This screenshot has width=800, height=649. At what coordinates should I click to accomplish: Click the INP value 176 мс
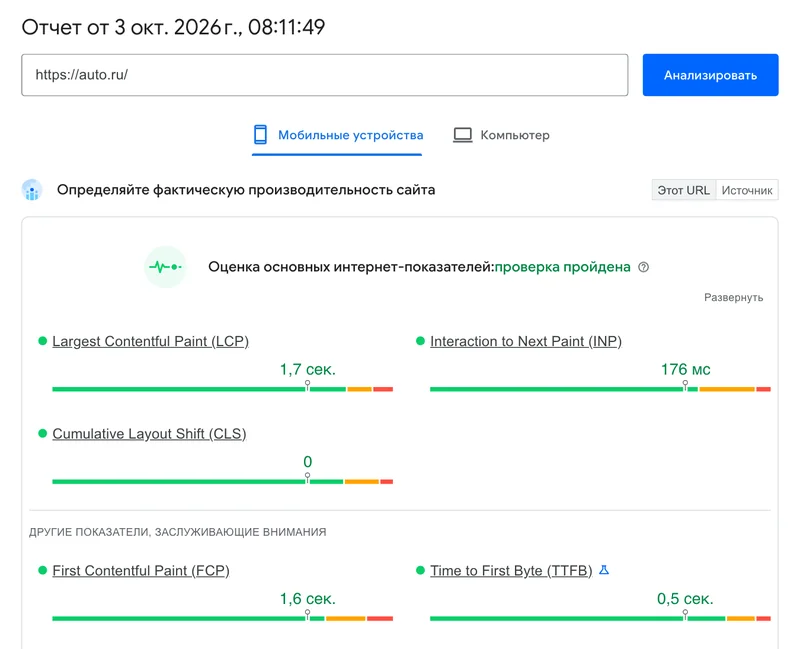[x=686, y=369]
